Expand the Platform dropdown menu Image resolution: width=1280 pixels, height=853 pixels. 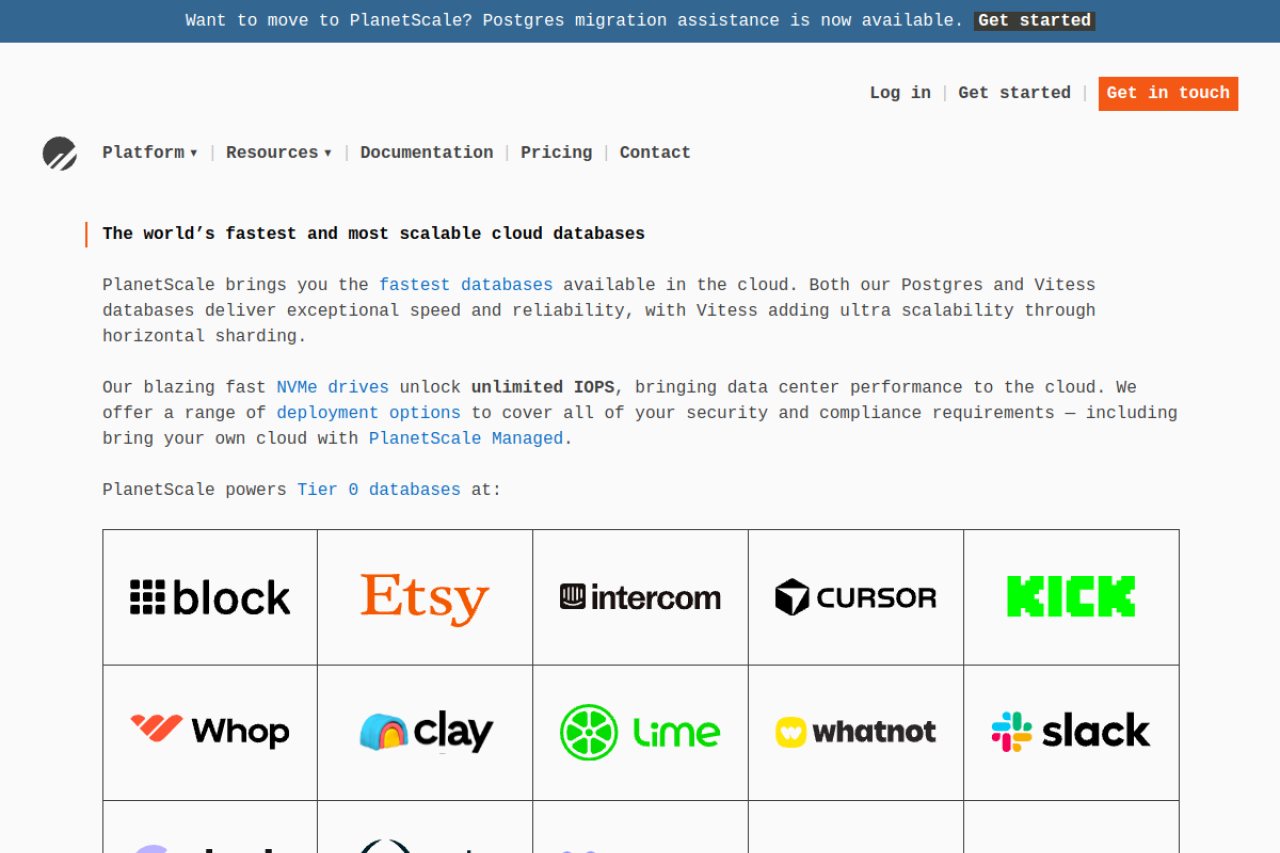[x=150, y=153]
